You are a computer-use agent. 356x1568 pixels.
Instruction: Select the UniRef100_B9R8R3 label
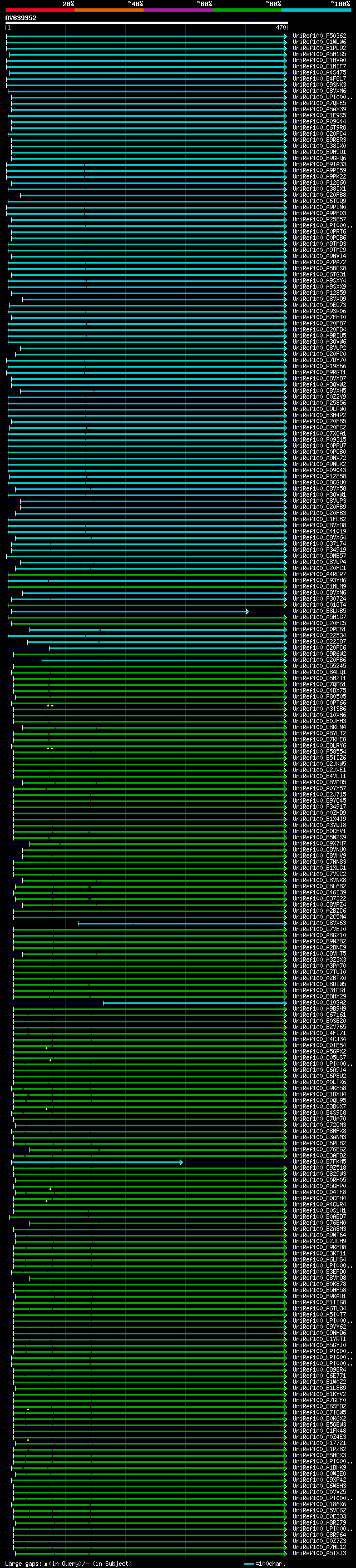(319, 140)
